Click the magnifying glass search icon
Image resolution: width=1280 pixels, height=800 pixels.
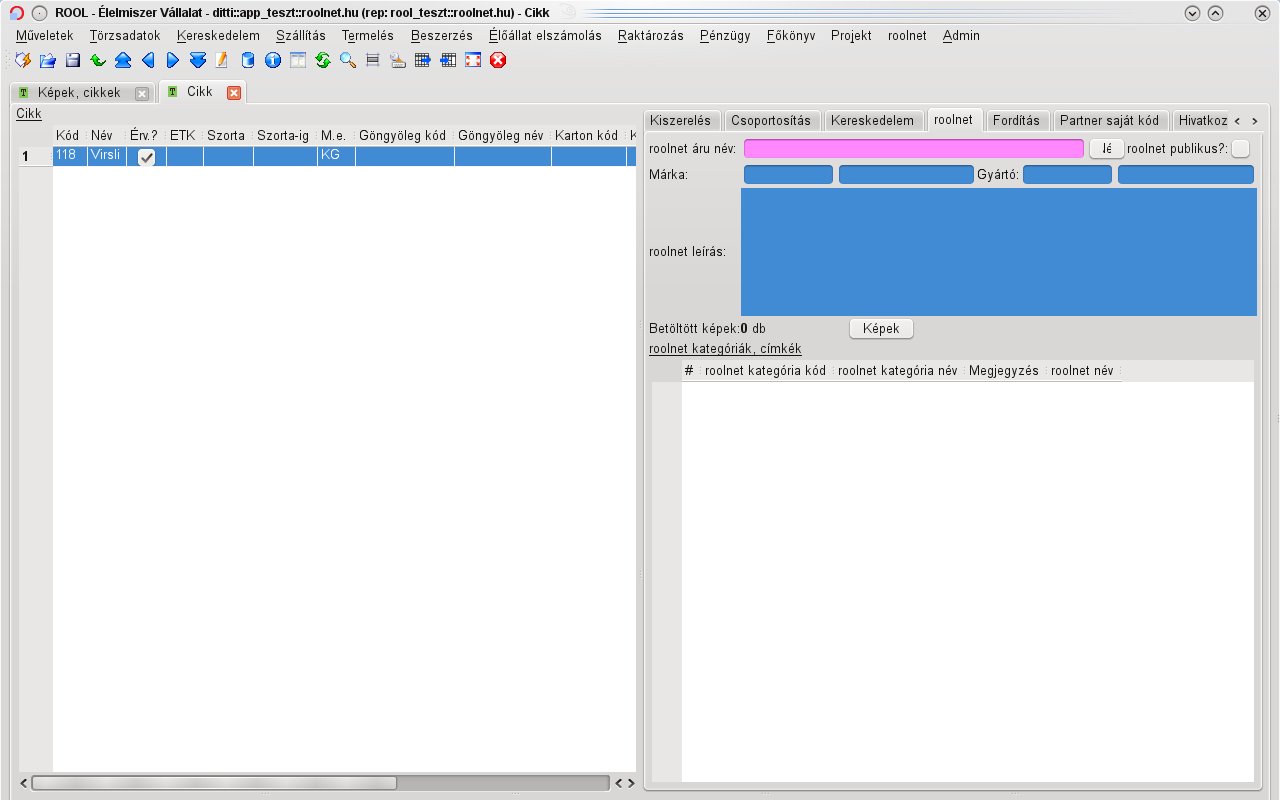pyautogui.click(x=348, y=60)
